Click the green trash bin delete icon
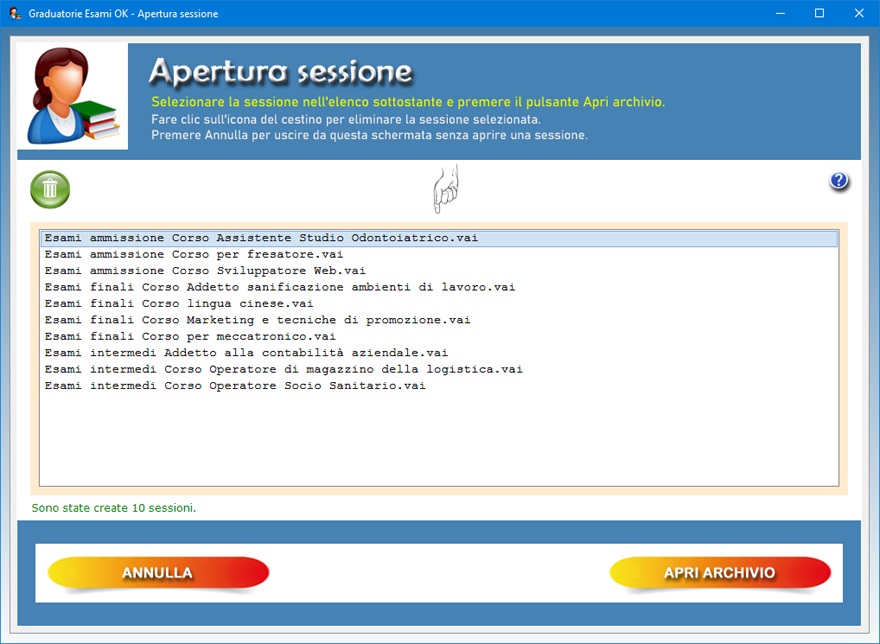This screenshot has width=880, height=644. [x=50, y=189]
